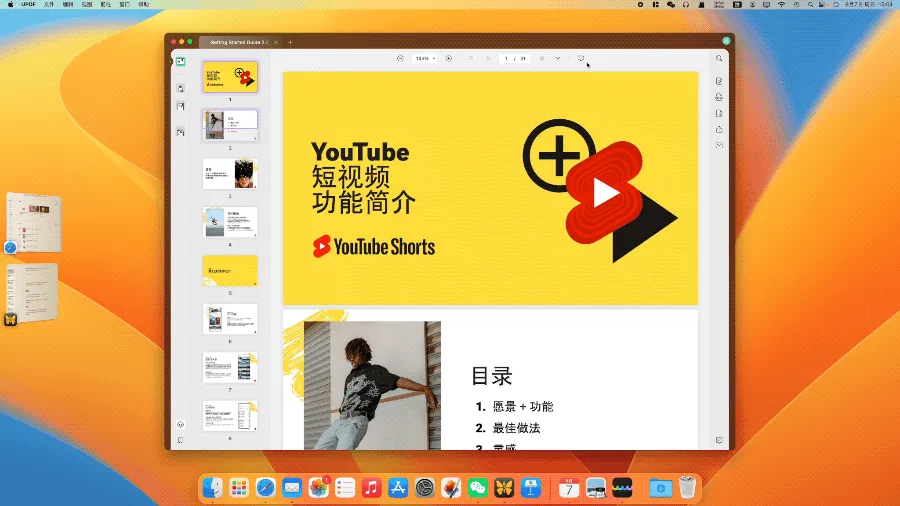The image size is (900, 506).
Task: Open Calendar from the Dock
Action: click(x=569, y=488)
